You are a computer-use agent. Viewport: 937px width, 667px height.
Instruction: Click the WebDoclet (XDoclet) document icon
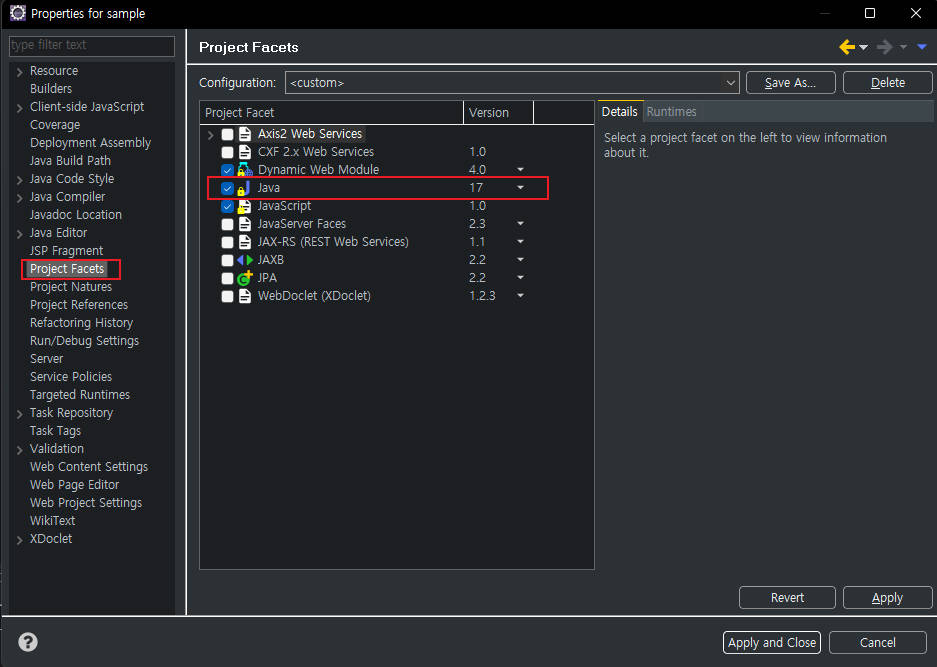pyautogui.click(x=244, y=296)
